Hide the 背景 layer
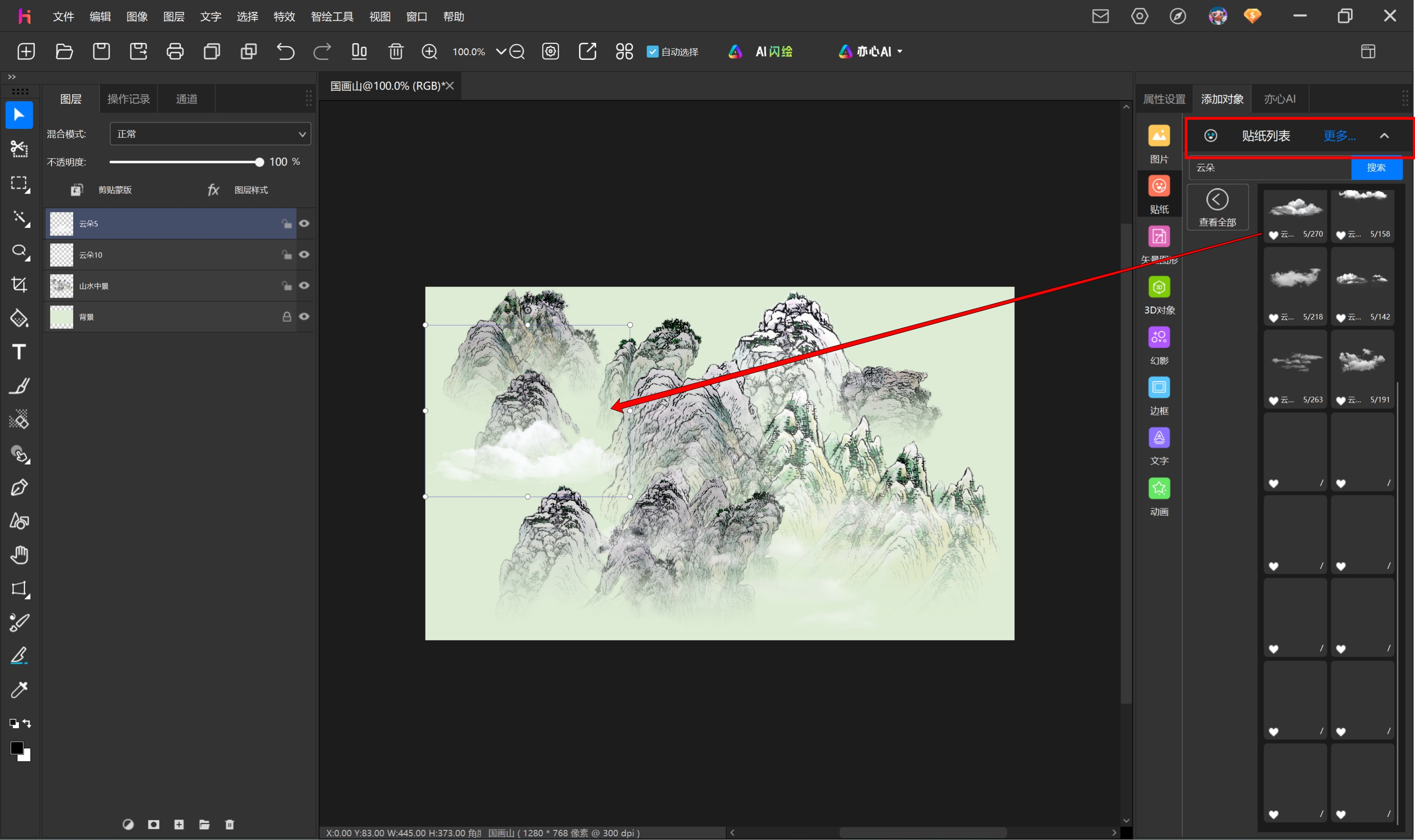This screenshot has width=1415, height=840. point(304,317)
